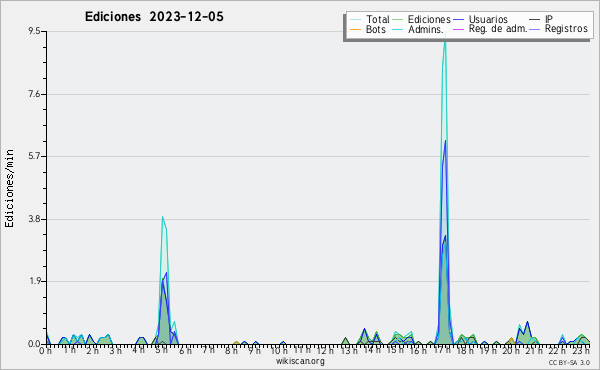Screen dimensions: 600x370
Task: Click the "13 h" x-axis label
Action: [x=349, y=350]
